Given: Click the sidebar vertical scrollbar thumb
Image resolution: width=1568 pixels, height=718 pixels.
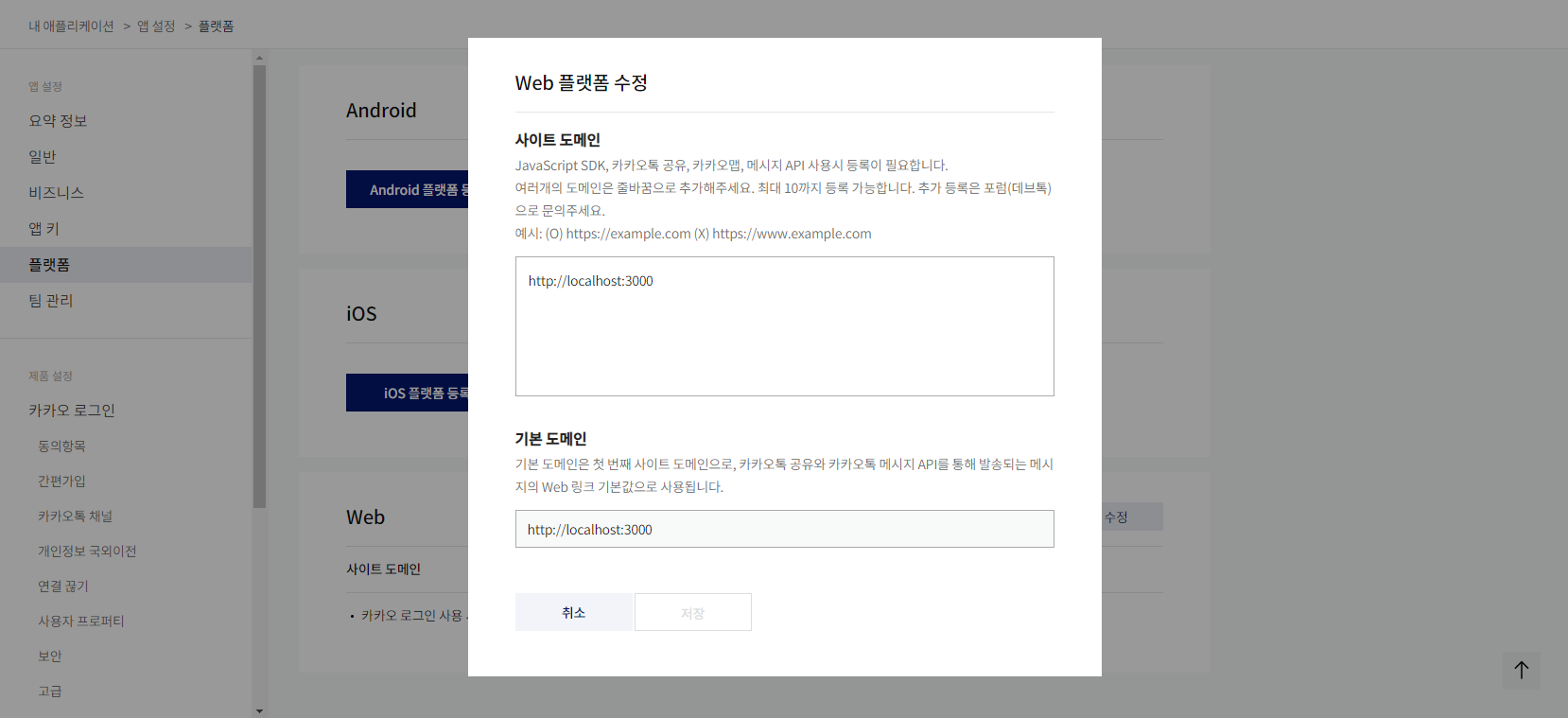Looking at the screenshot, I should pos(259,287).
